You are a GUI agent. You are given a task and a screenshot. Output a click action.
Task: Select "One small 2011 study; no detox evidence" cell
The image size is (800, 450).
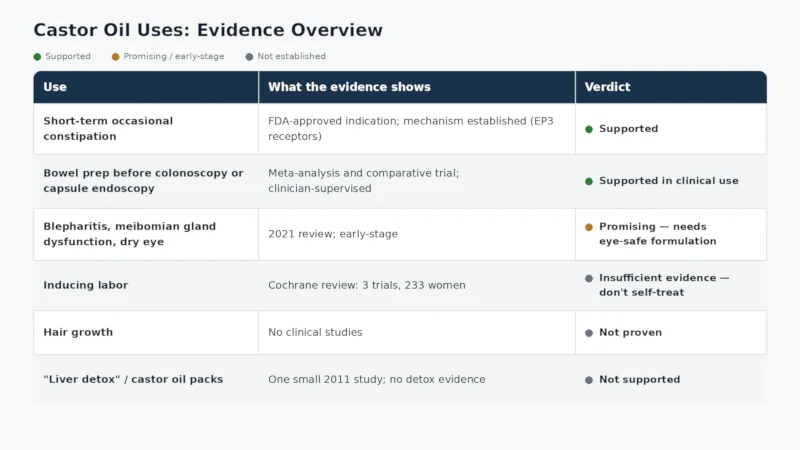point(417,380)
